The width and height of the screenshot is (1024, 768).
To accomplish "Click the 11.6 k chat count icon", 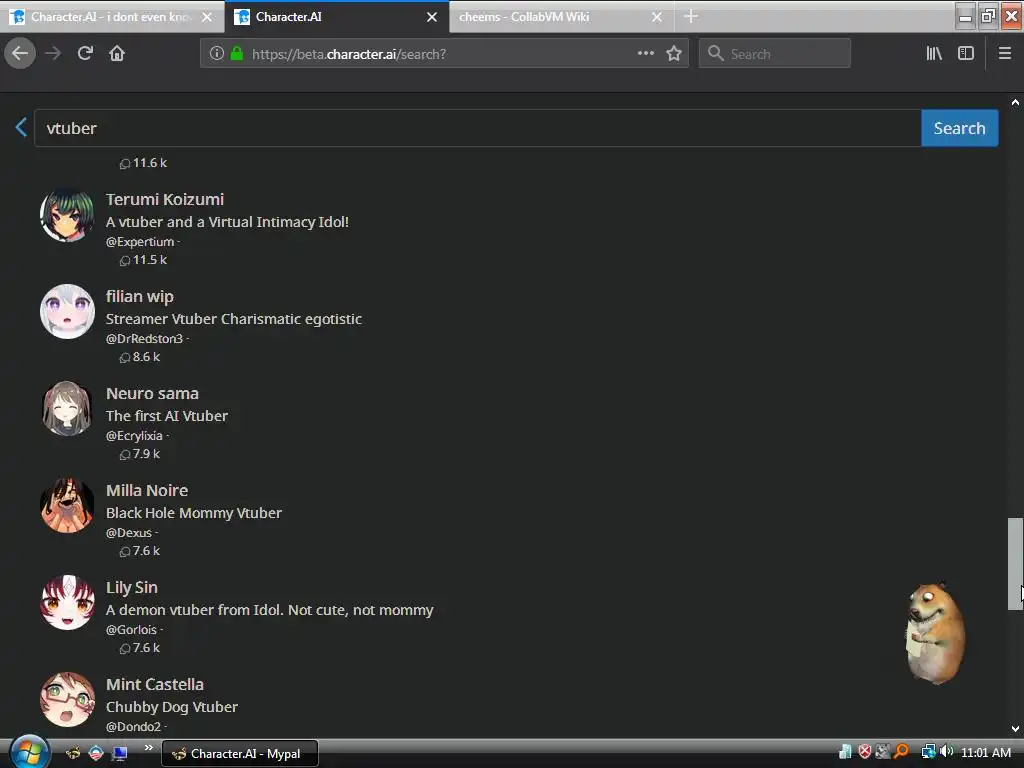I will [125, 163].
